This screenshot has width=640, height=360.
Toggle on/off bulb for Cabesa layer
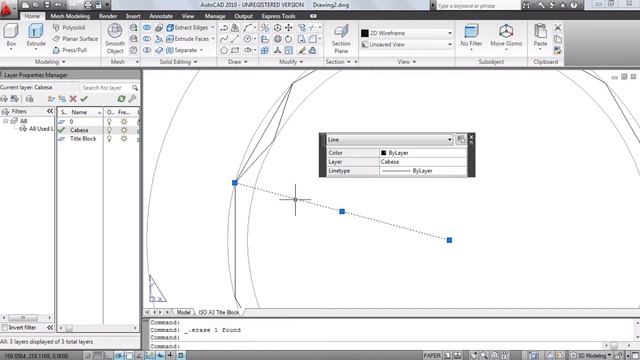coord(109,130)
